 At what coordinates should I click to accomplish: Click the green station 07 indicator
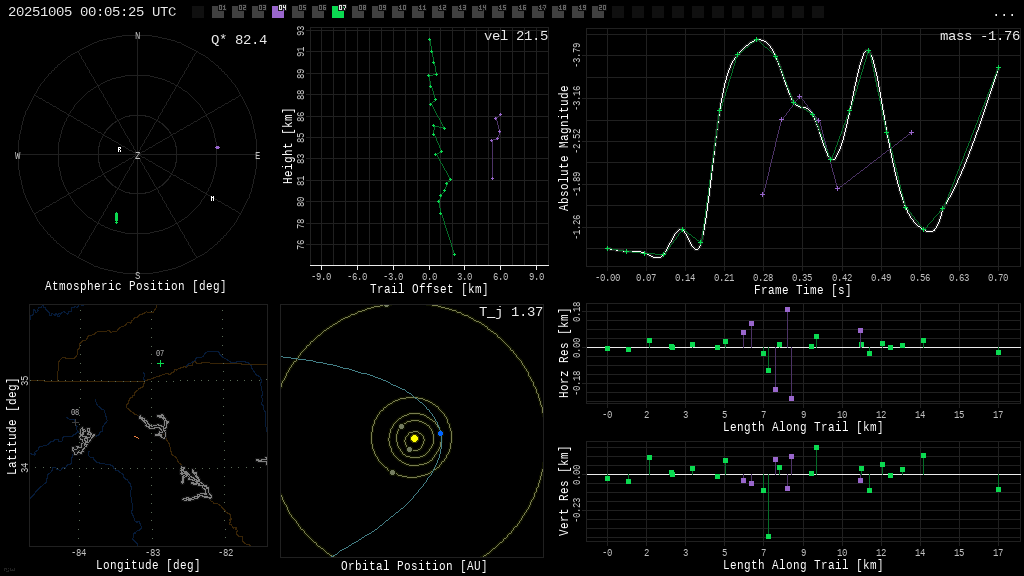338,12
